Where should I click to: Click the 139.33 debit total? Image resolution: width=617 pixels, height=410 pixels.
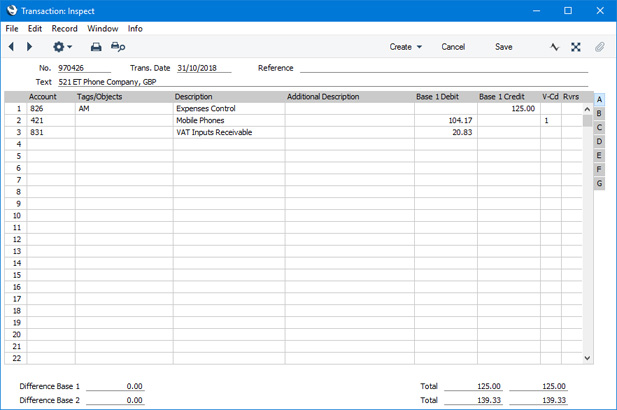coord(473,400)
